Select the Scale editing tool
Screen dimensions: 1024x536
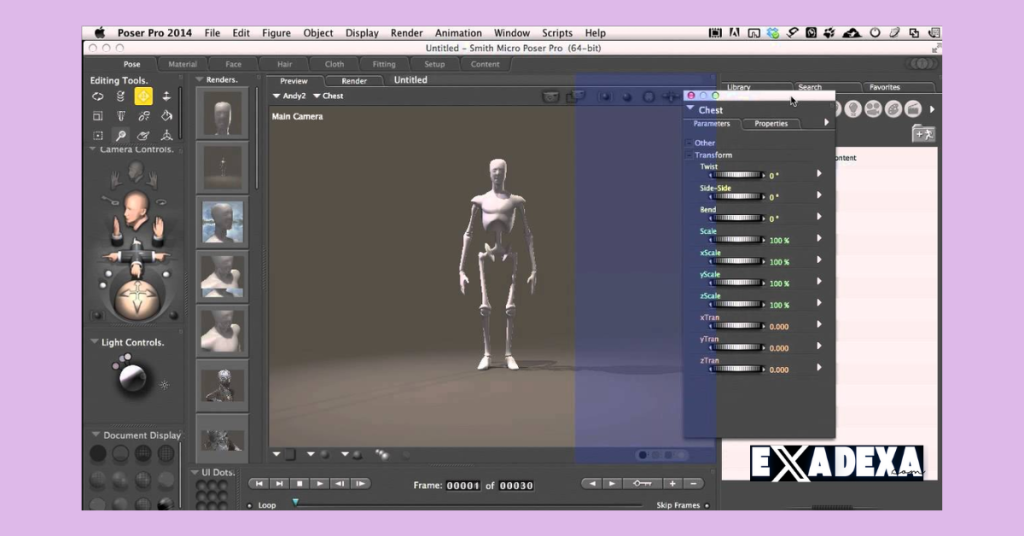click(98, 116)
